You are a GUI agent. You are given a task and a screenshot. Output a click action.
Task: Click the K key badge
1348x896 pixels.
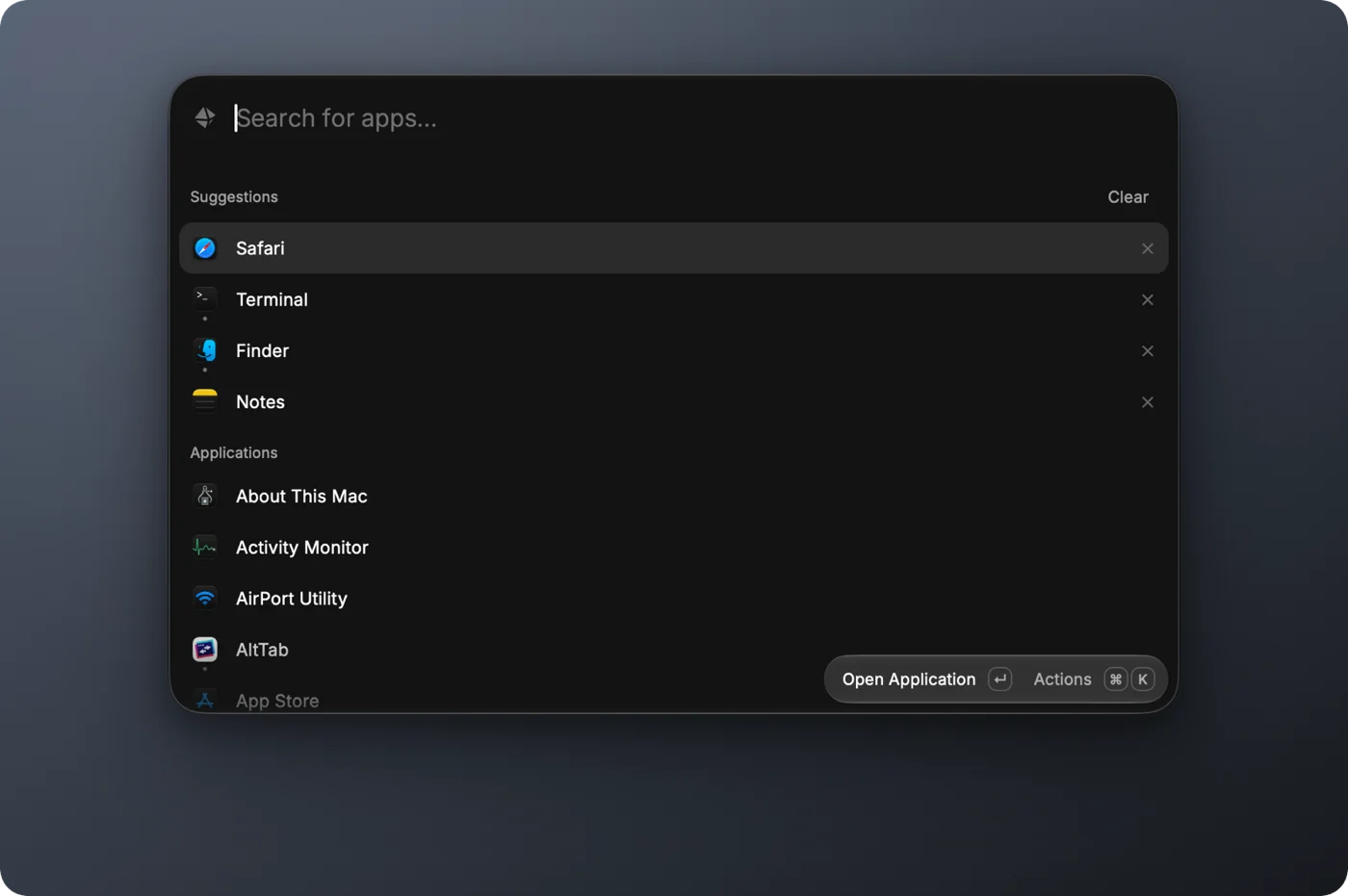1143,679
